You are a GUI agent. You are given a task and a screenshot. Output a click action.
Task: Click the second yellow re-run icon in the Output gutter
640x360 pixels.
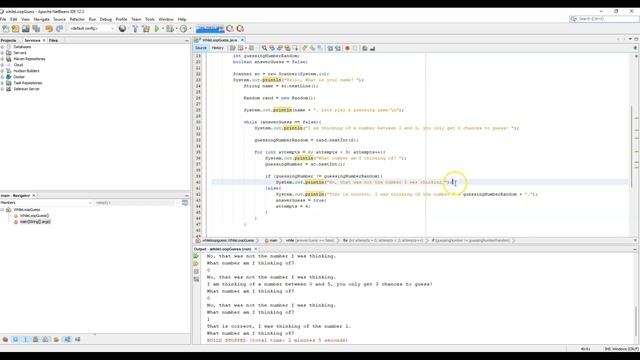click(x=196, y=264)
